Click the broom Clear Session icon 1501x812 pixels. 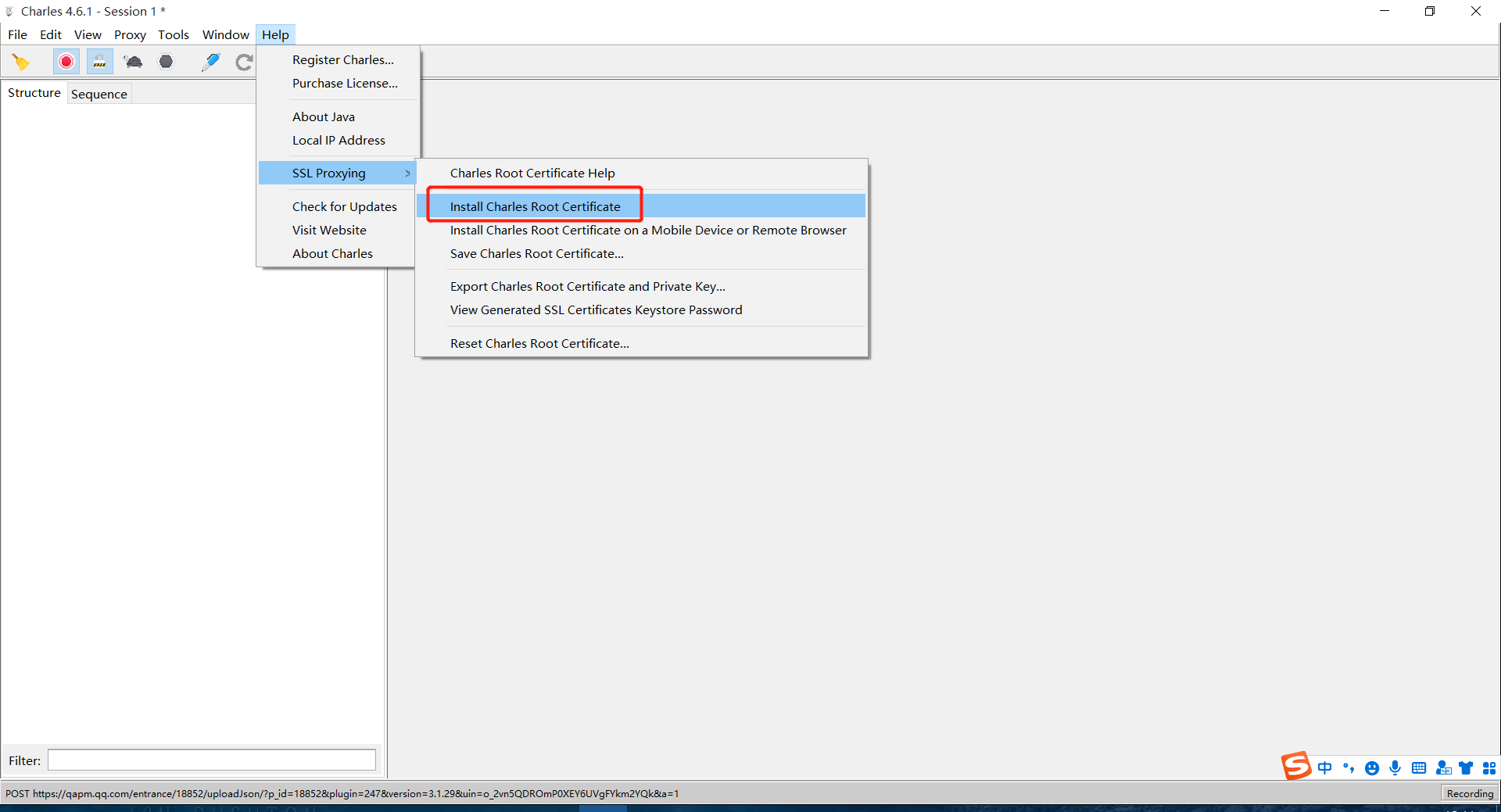tap(21, 62)
